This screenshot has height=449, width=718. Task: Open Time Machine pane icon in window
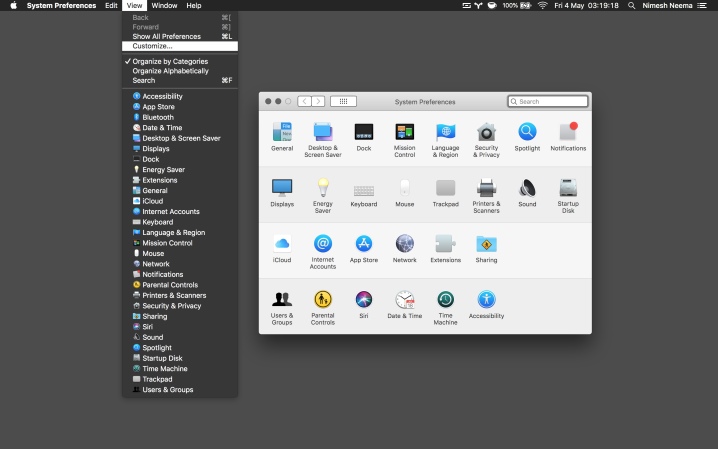[x=445, y=299]
